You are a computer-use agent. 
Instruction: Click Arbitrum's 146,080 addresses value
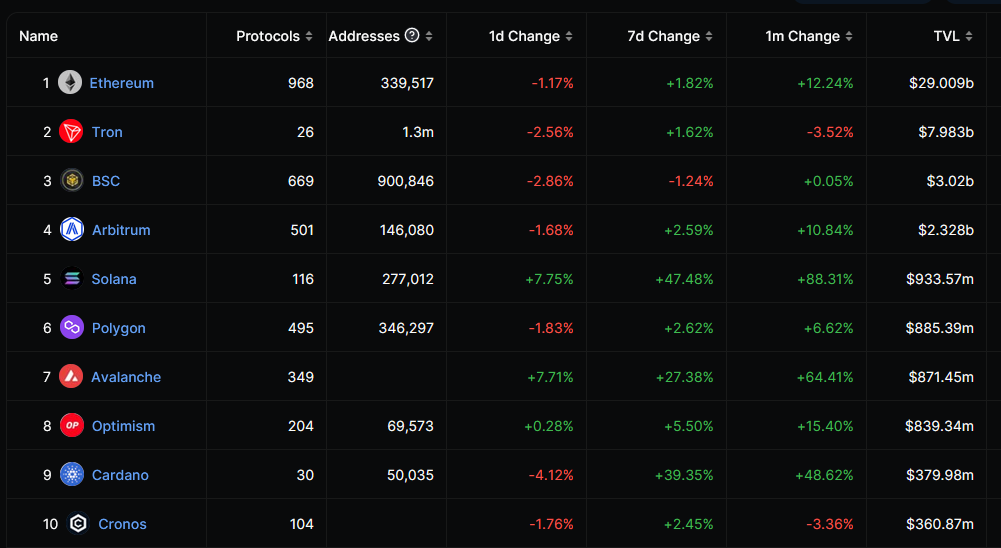point(407,230)
